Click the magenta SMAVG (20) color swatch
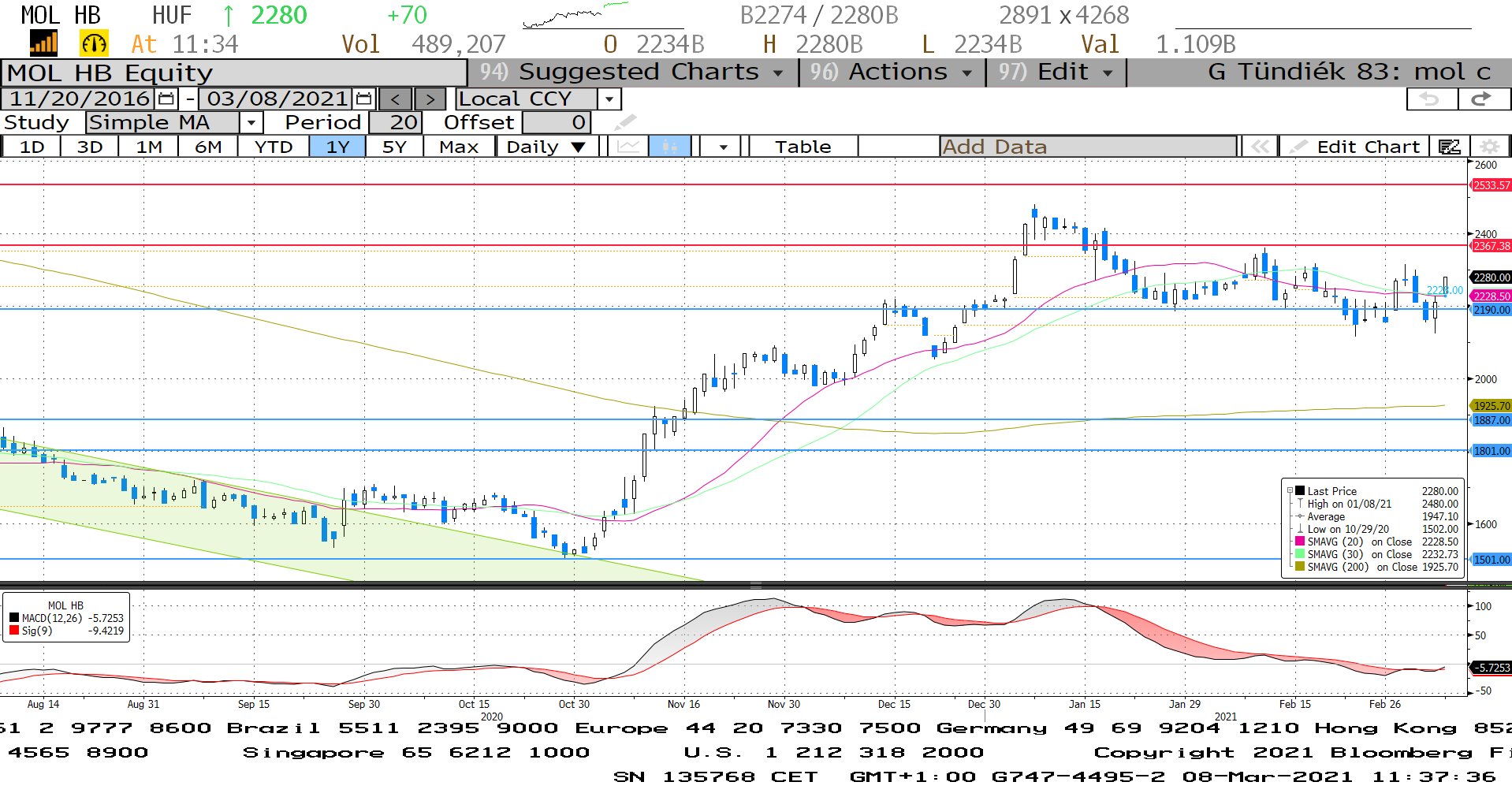 click(x=1300, y=542)
